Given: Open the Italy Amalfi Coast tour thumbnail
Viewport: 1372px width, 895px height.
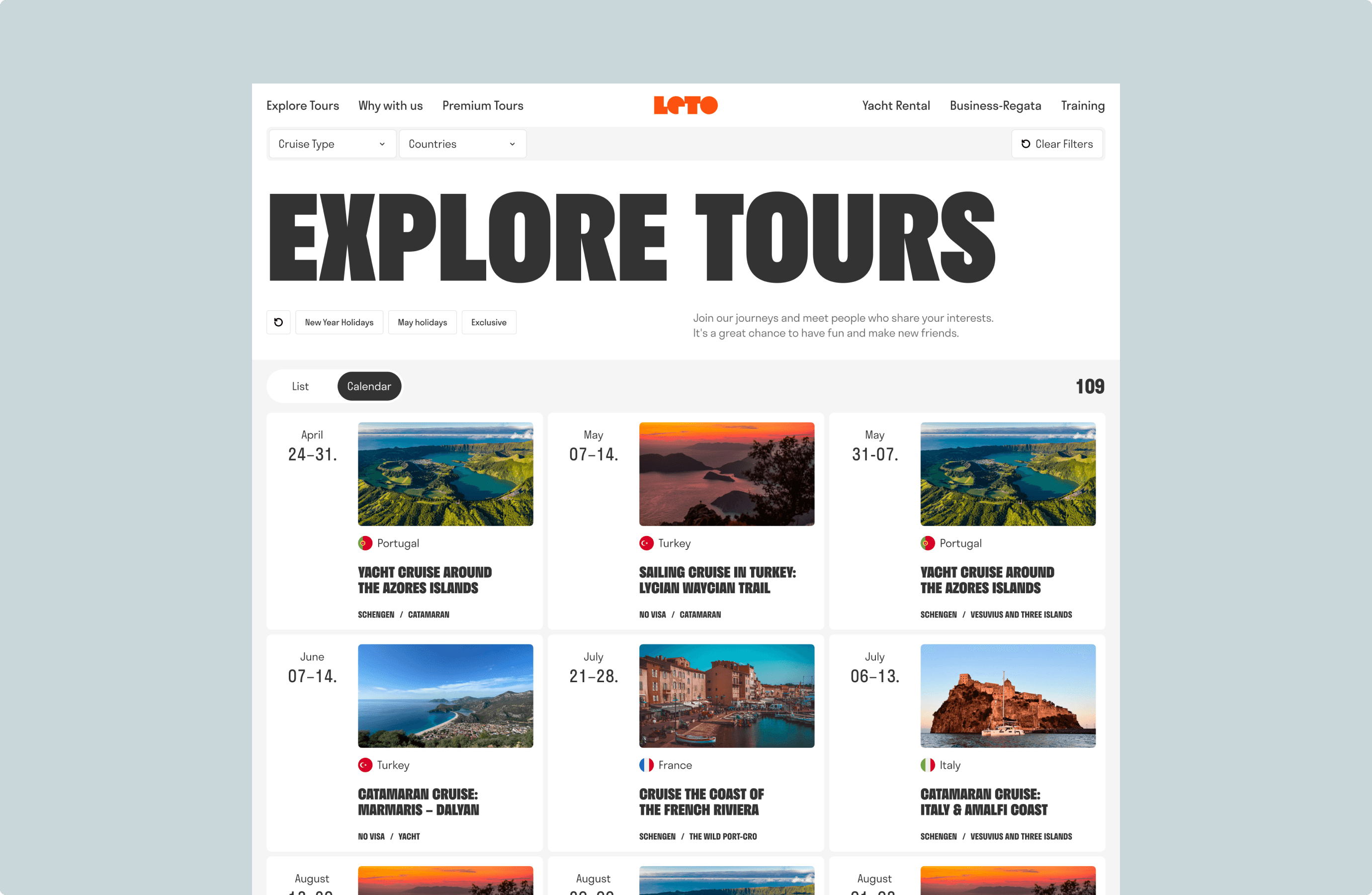Looking at the screenshot, I should pyautogui.click(x=1008, y=696).
